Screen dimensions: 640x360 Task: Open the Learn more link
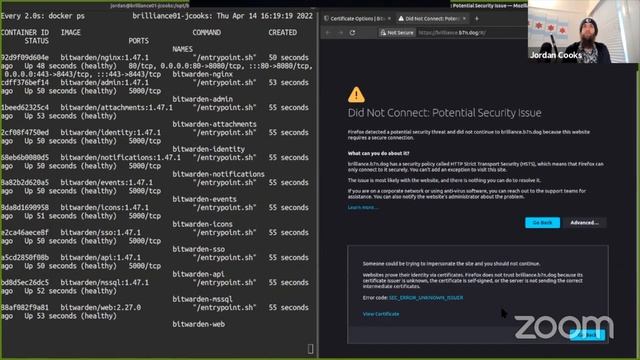pyautogui.click(x=362, y=207)
